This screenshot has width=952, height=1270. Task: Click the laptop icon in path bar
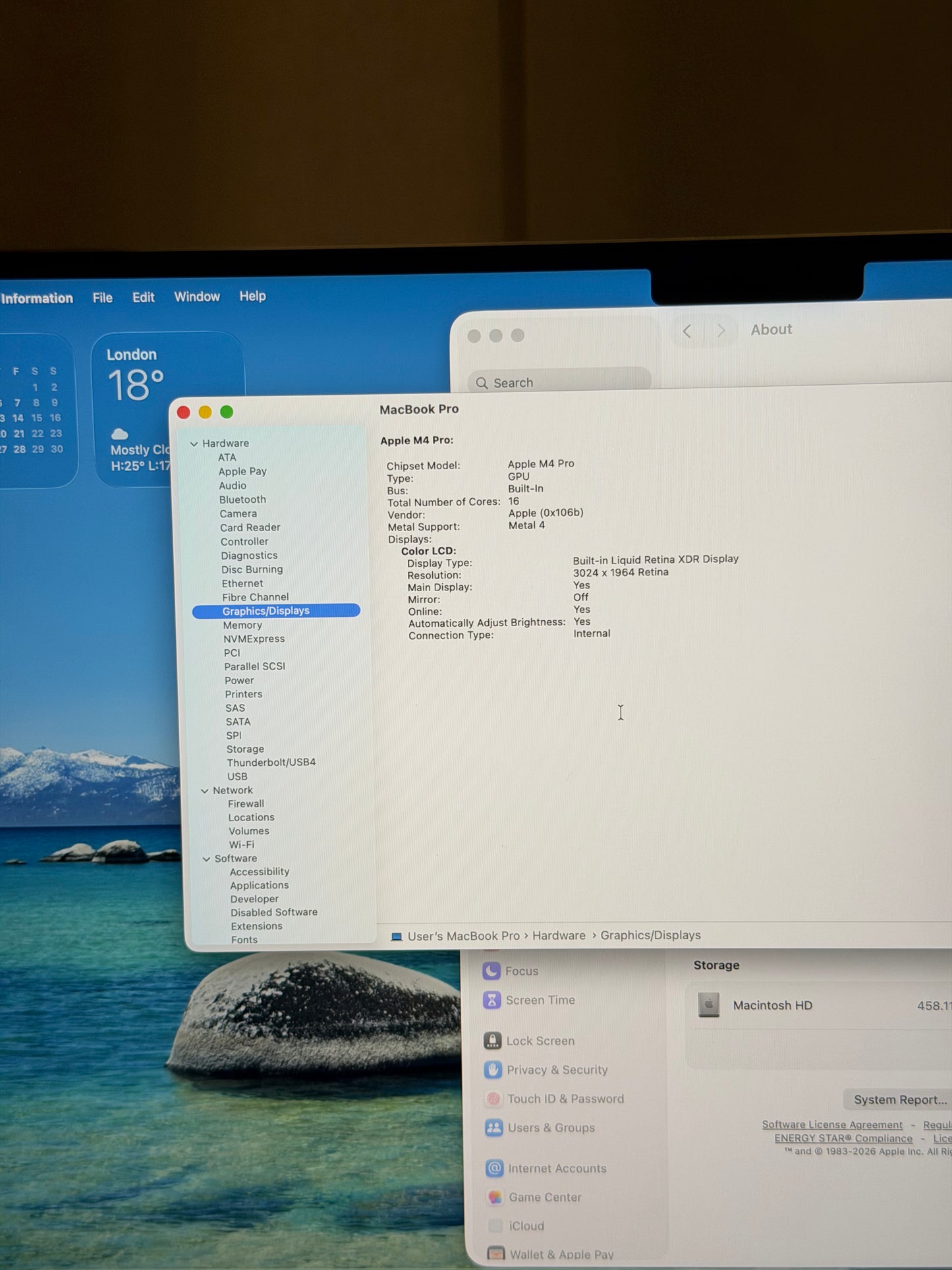tap(397, 937)
